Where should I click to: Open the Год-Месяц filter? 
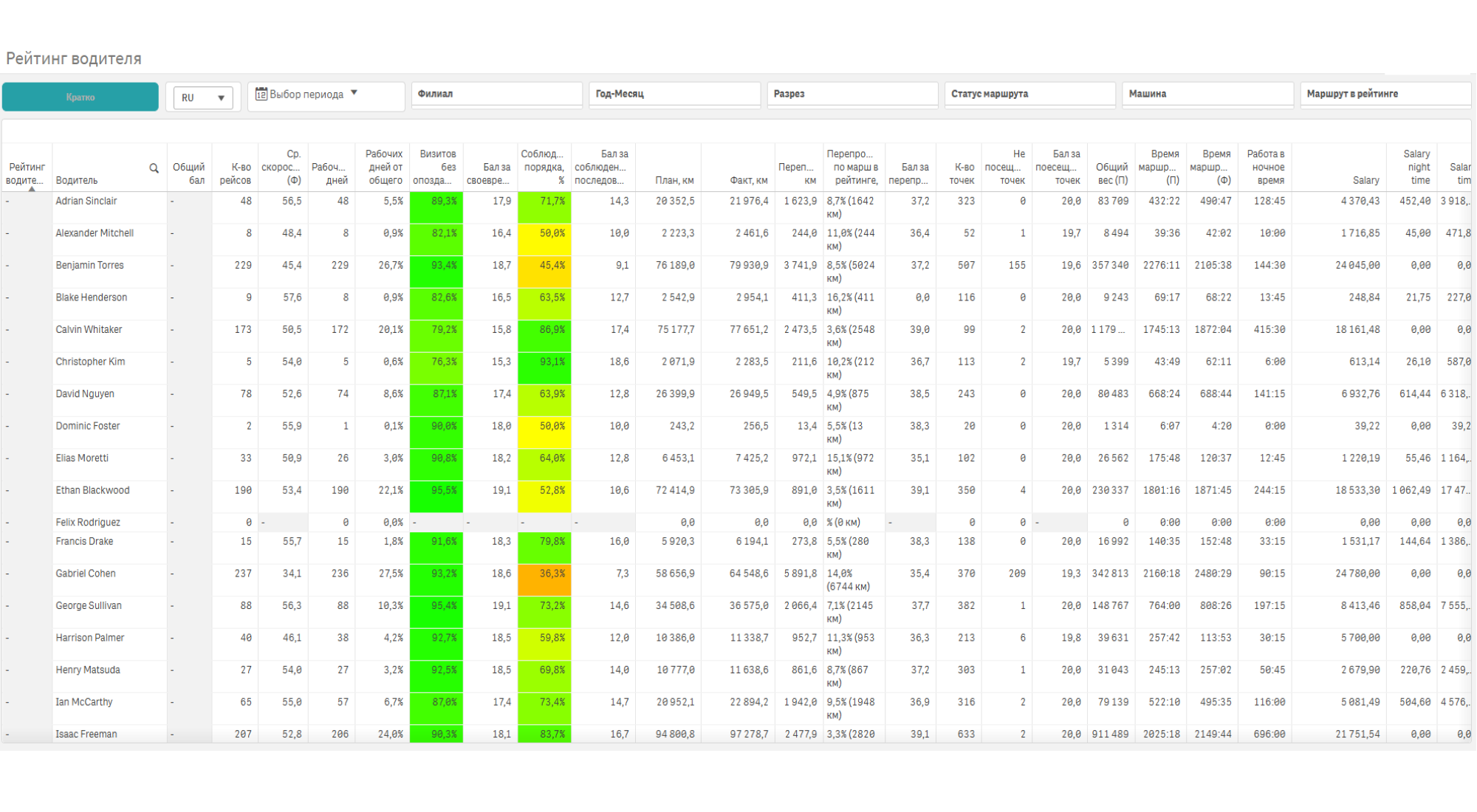674,94
